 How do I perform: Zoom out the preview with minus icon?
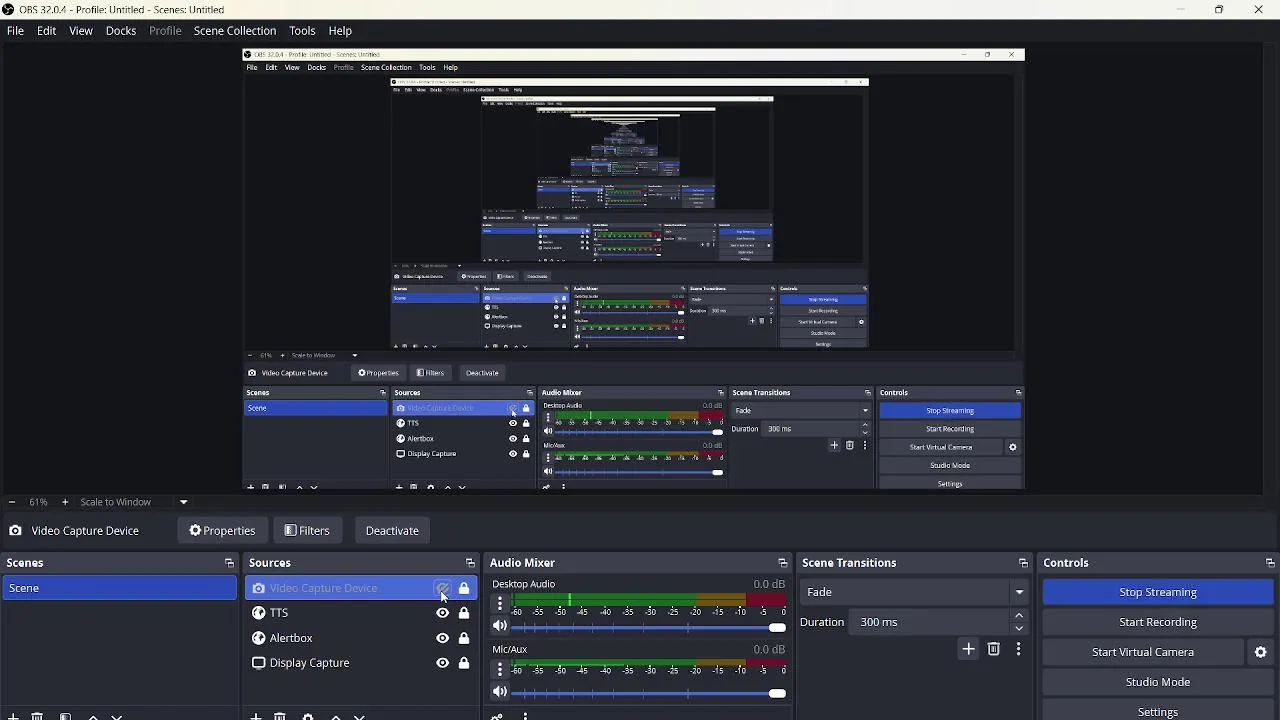pyautogui.click(x=11, y=502)
